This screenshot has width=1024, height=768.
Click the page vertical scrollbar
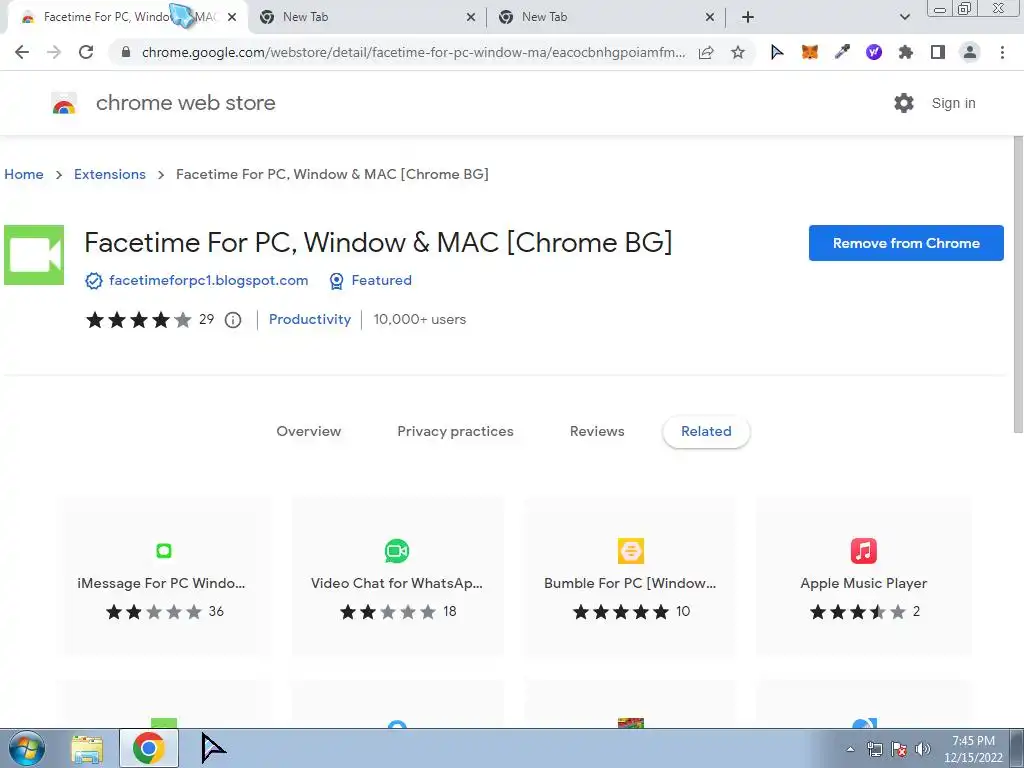point(1017,284)
